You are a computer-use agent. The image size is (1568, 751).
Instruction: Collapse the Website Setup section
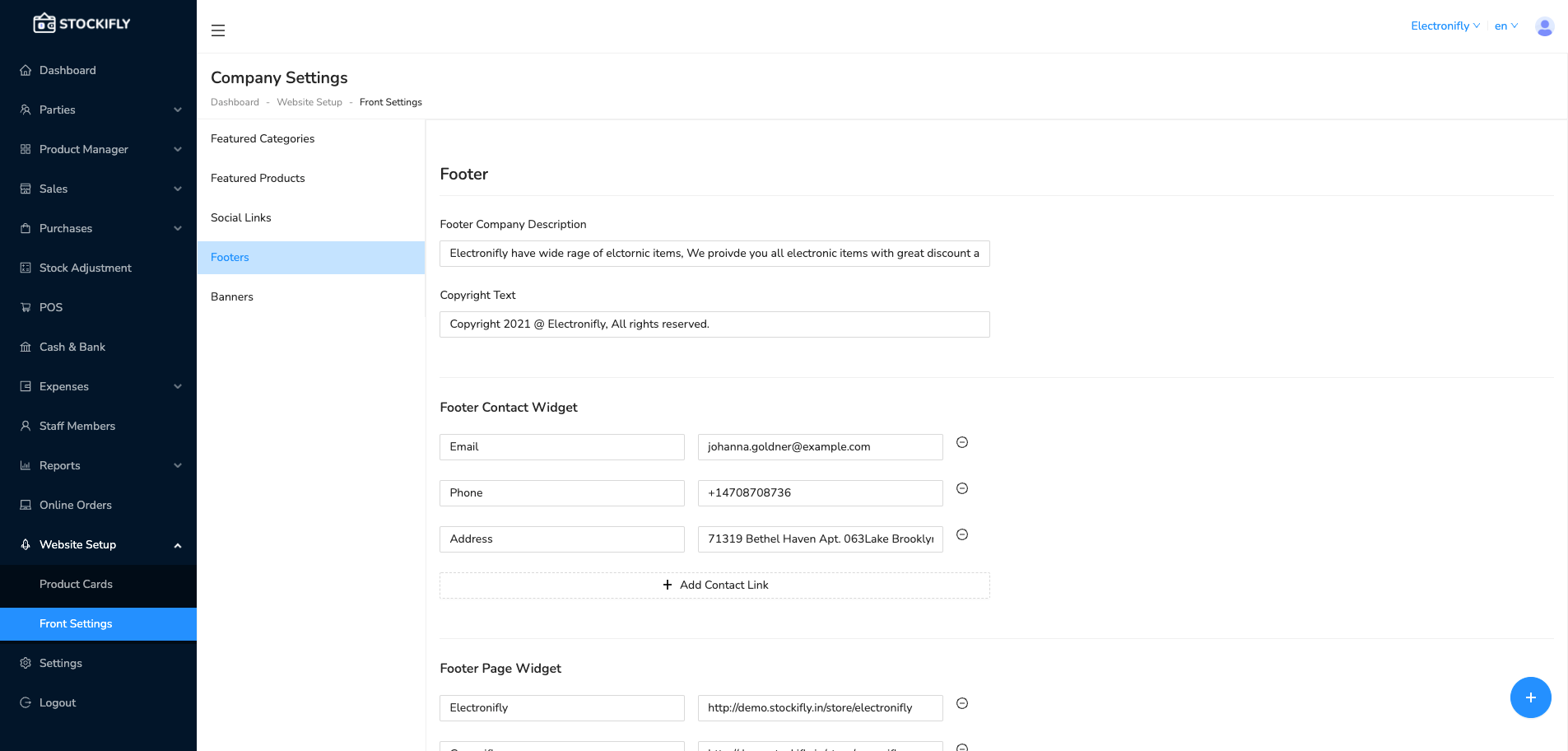click(x=78, y=544)
